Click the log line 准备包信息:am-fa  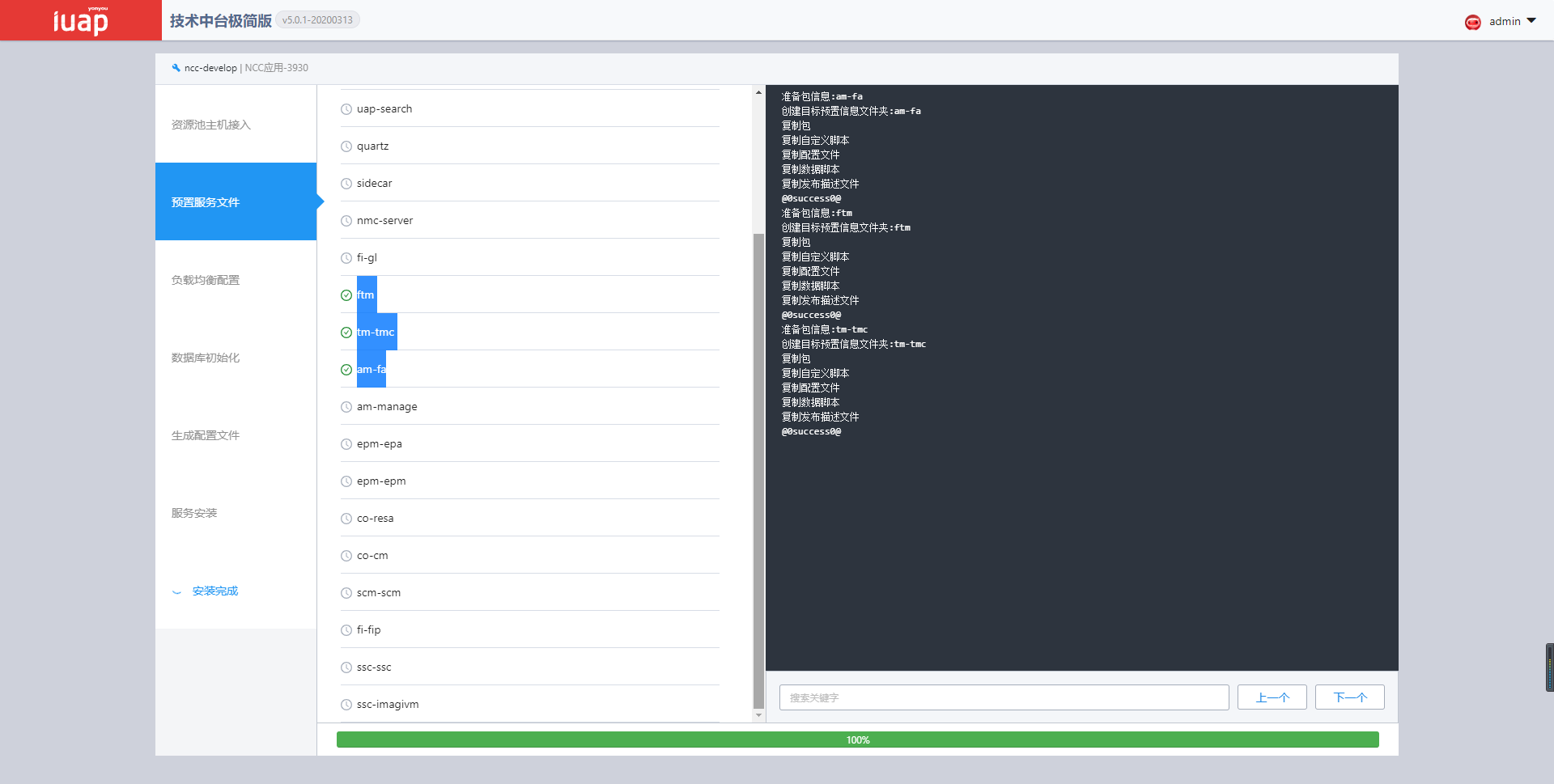tap(822, 96)
